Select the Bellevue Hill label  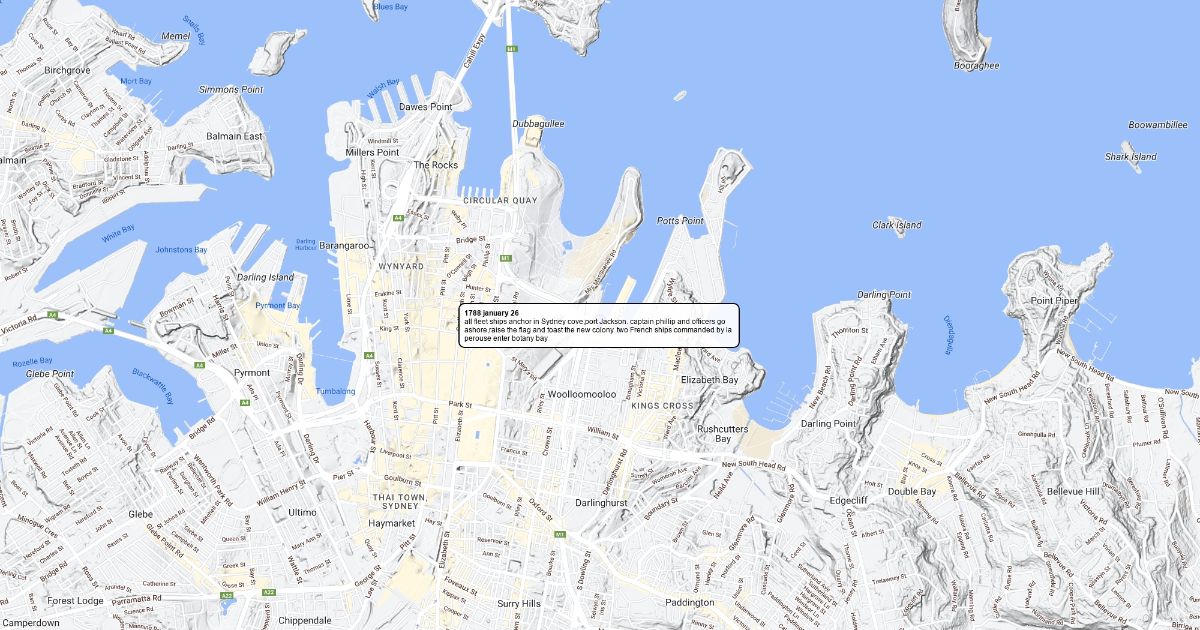tap(1072, 492)
